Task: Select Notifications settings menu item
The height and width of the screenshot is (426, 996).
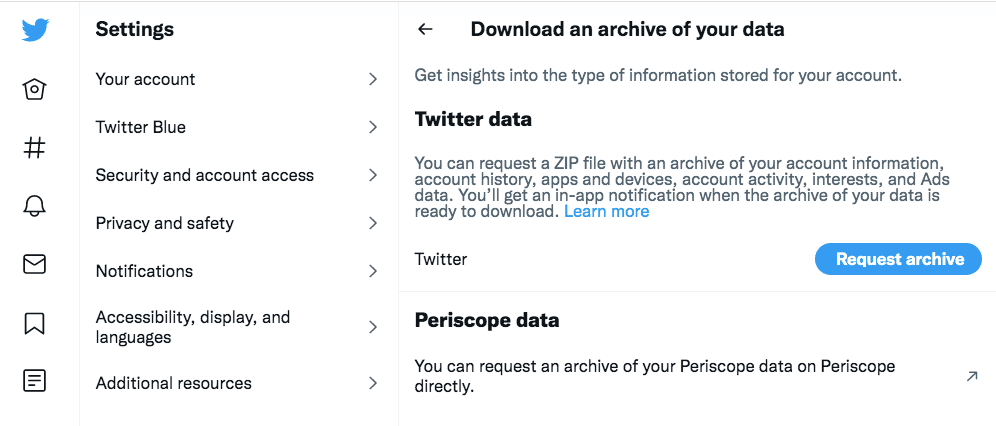Action: pos(239,271)
